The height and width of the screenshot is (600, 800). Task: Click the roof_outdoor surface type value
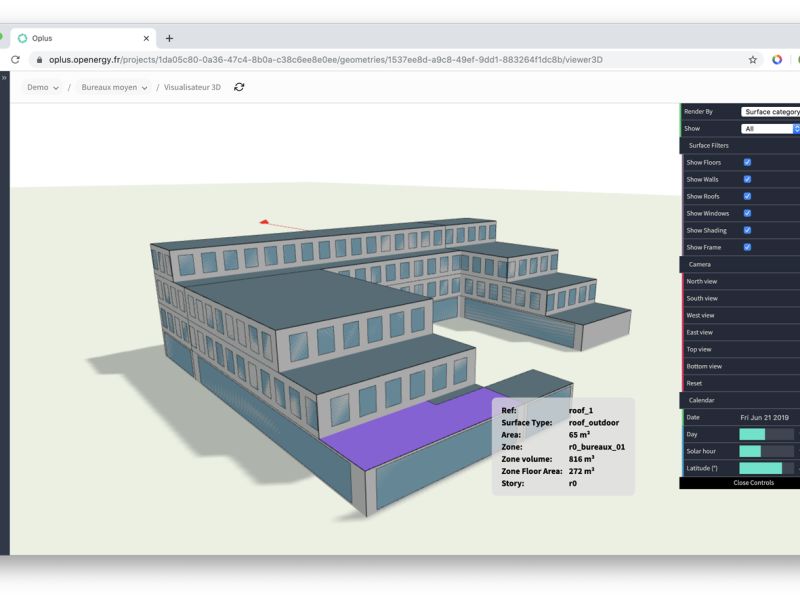click(x=594, y=422)
